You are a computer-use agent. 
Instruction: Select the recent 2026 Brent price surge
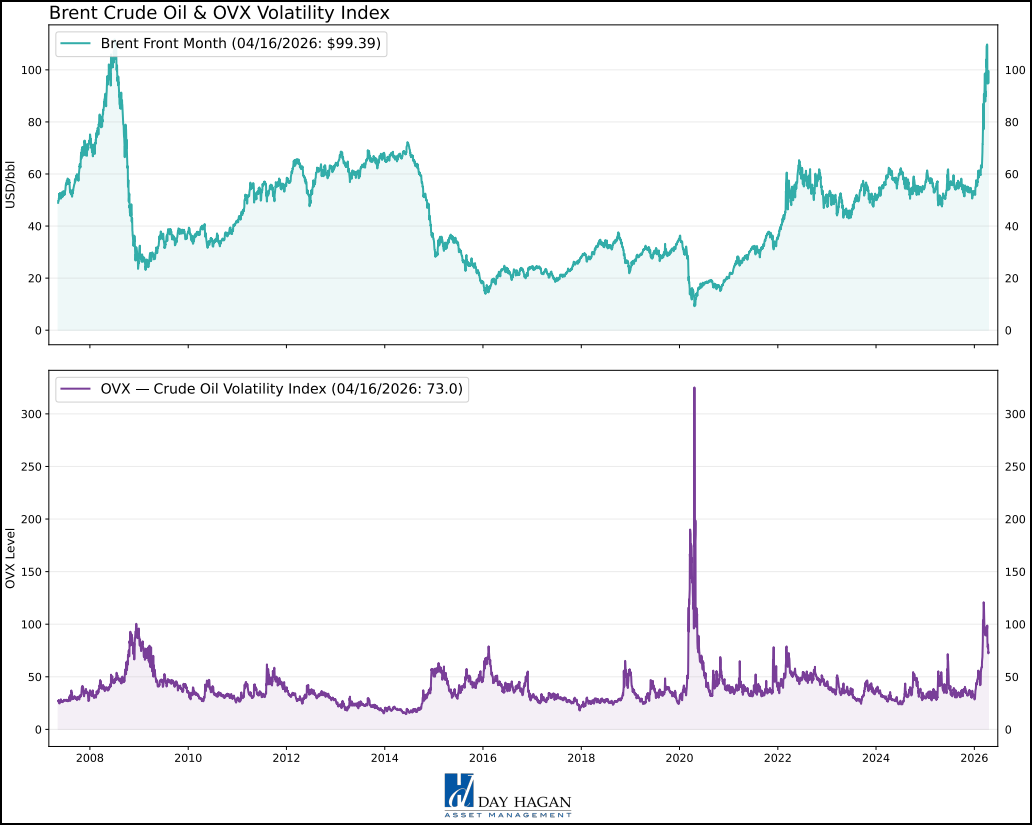click(x=986, y=48)
